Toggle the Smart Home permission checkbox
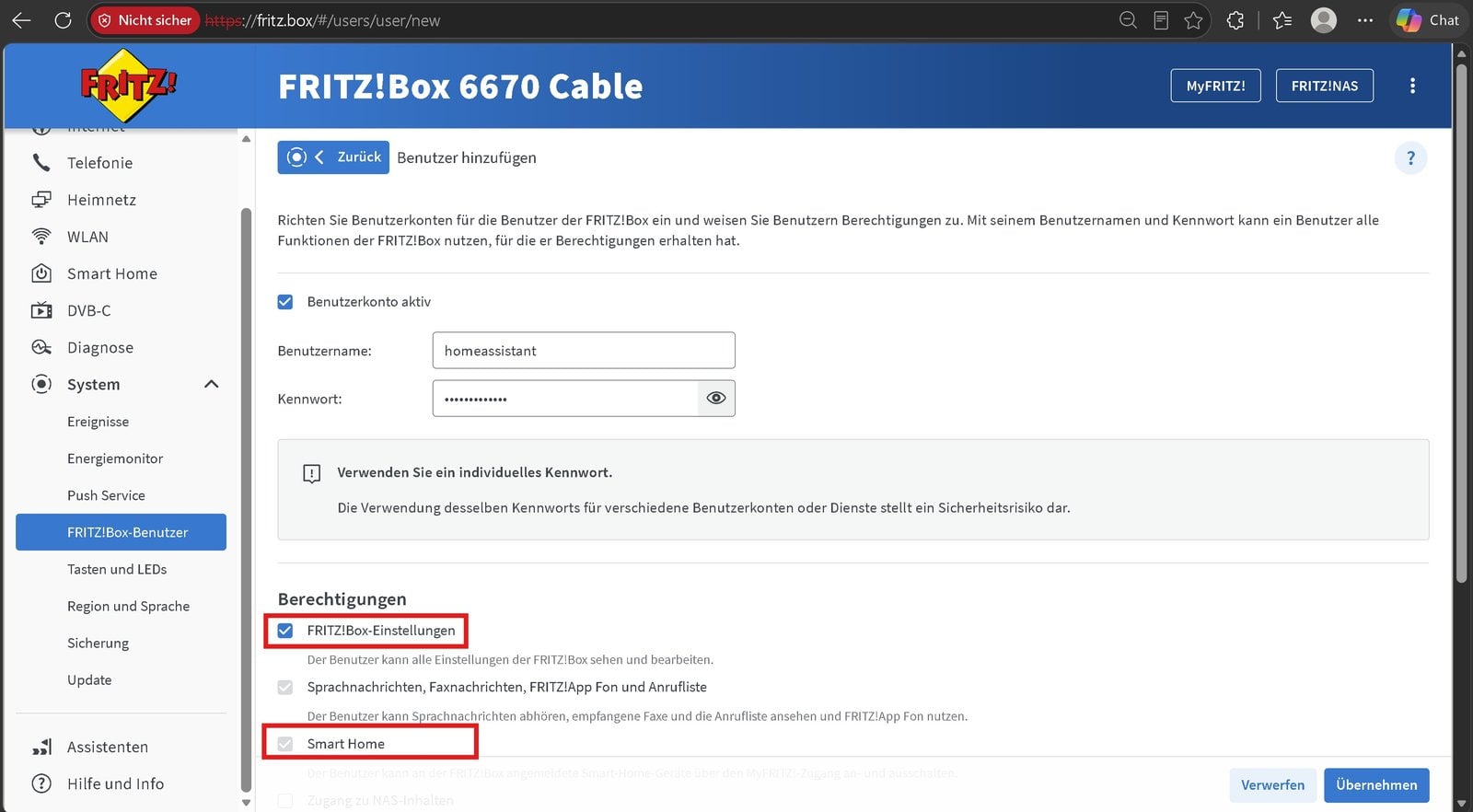This screenshot has height=812, width=1473. pos(285,744)
